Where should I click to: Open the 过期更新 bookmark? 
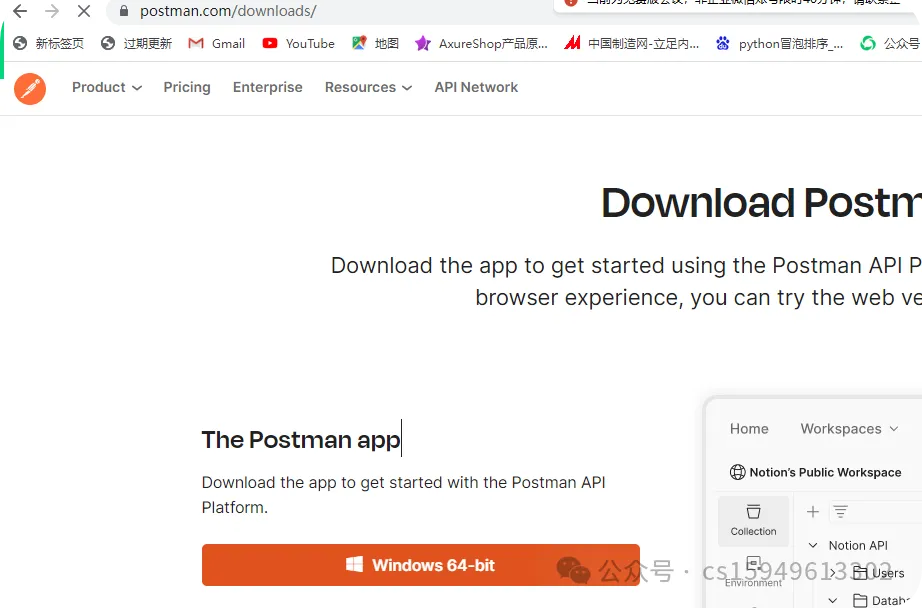pyautogui.click(x=136, y=44)
